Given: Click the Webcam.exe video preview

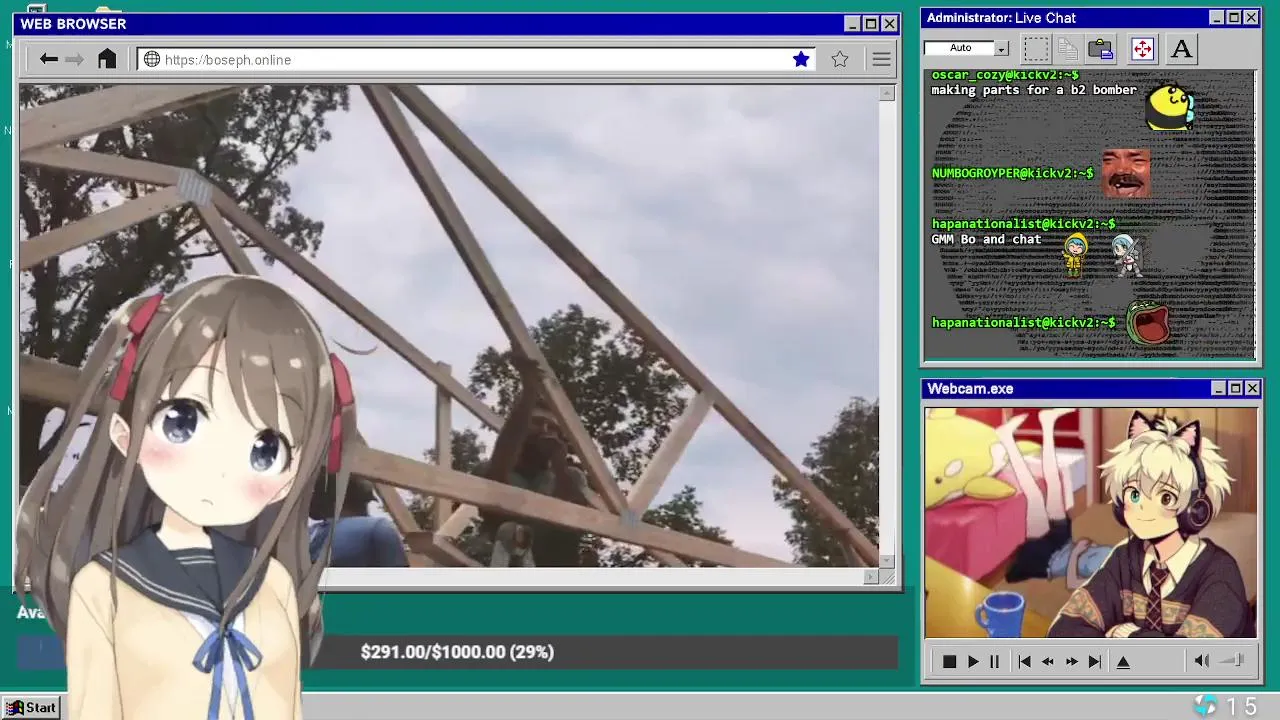Looking at the screenshot, I should tap(1091, 523).
